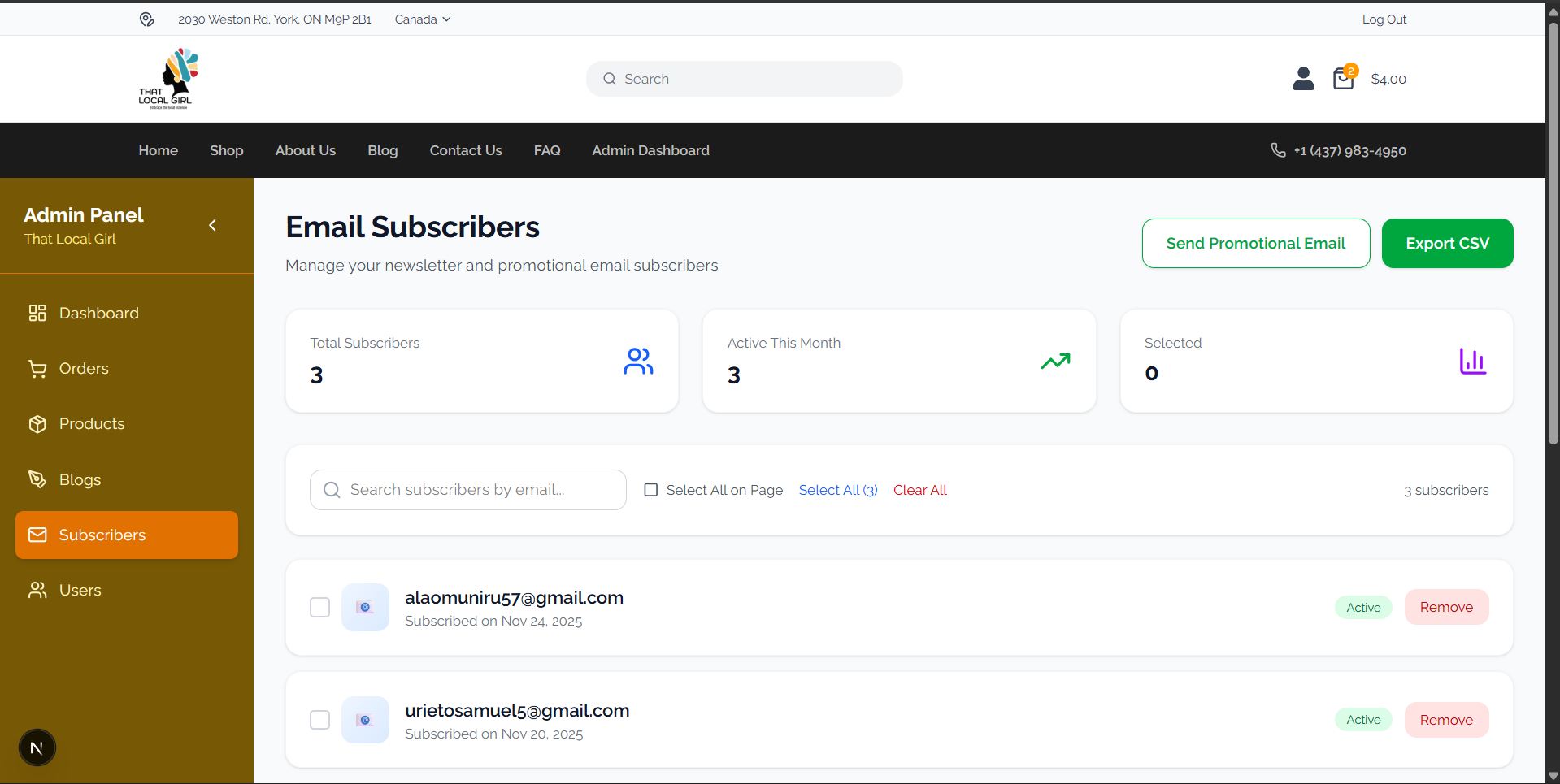The width and height of the screenshot is (1560, 784).
Task: Click Send Promotional Email
Action: (x=1255, y=243)
